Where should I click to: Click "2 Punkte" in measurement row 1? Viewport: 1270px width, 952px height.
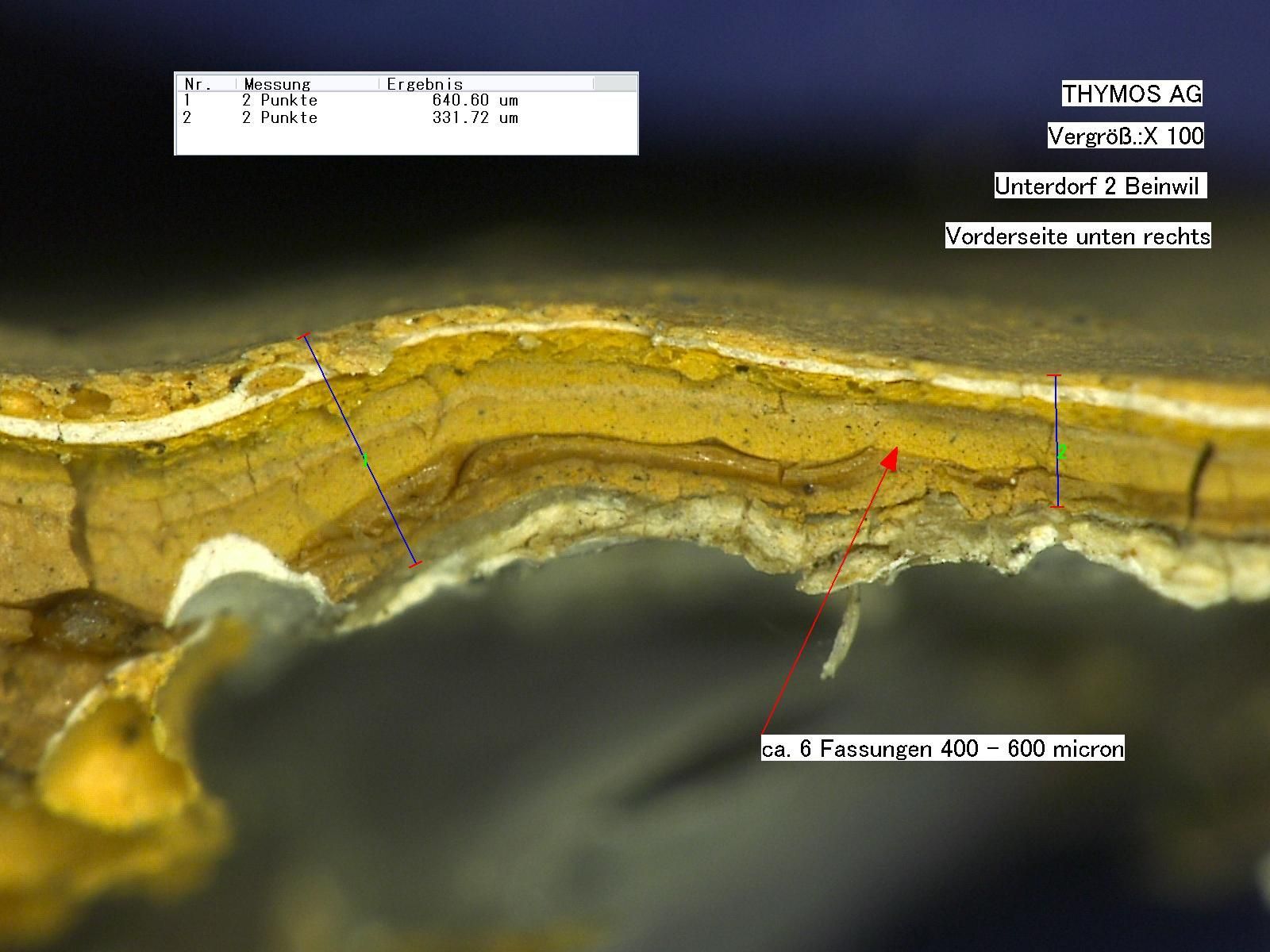click(x=279, y=101)
